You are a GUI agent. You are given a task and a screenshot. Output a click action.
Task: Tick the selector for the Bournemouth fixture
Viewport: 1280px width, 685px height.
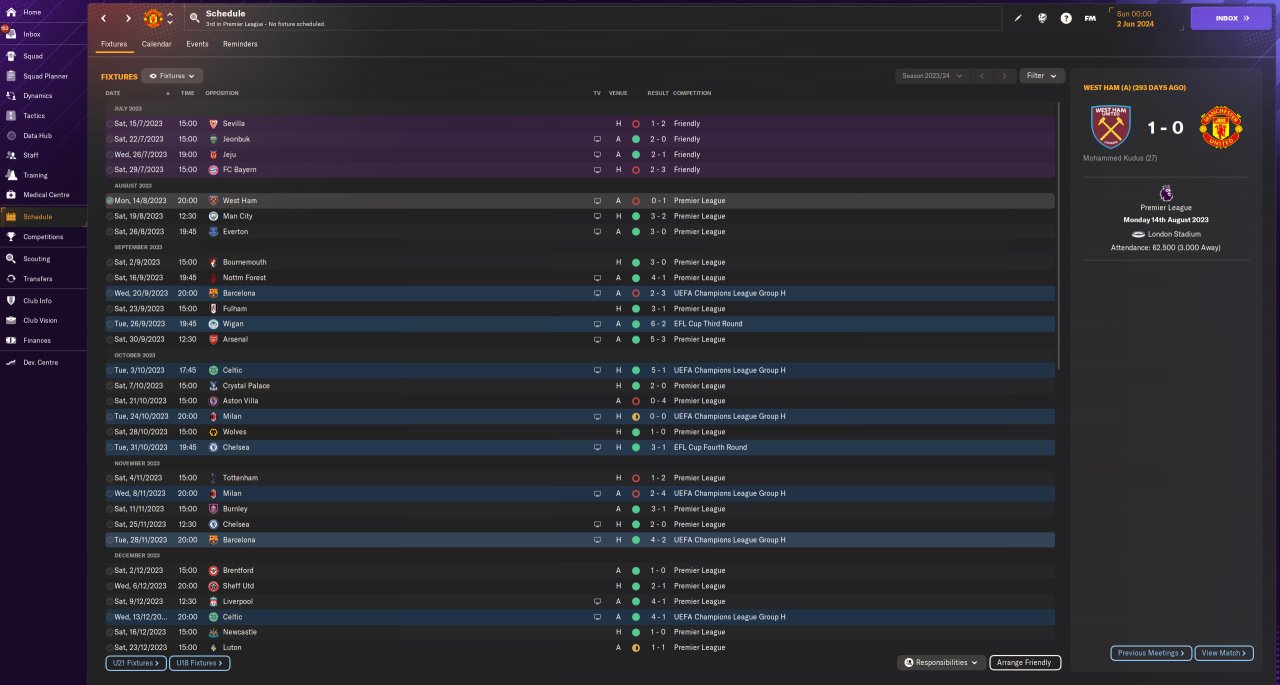pyautogui.click(x=110, y=262)
